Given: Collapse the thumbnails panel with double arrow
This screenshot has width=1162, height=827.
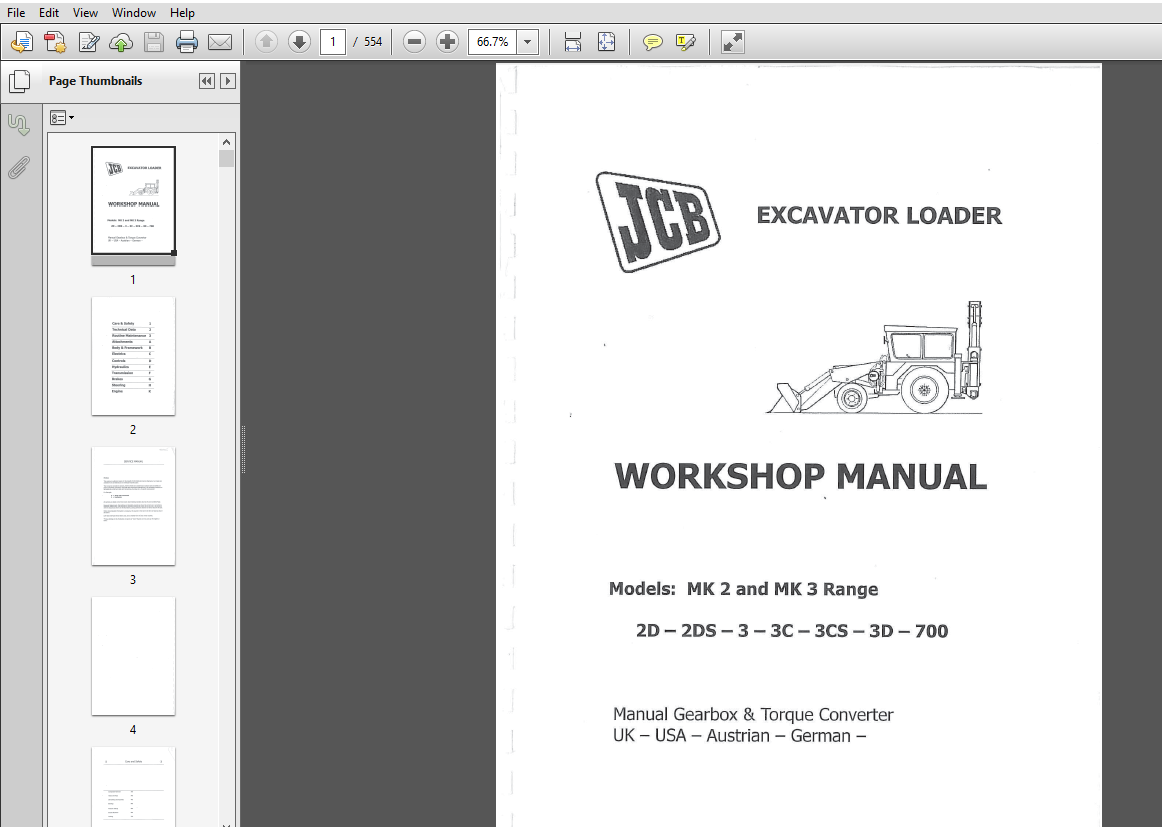Looking at the screenshot, I should point(207,82).
